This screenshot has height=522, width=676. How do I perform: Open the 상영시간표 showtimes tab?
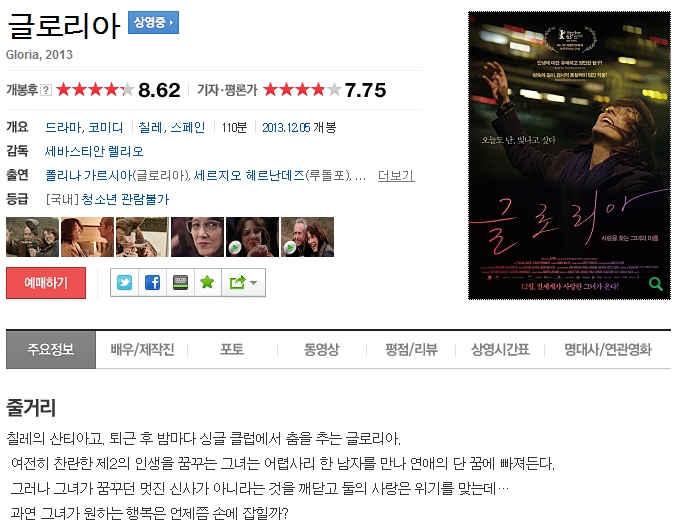(x=500, y=349)
